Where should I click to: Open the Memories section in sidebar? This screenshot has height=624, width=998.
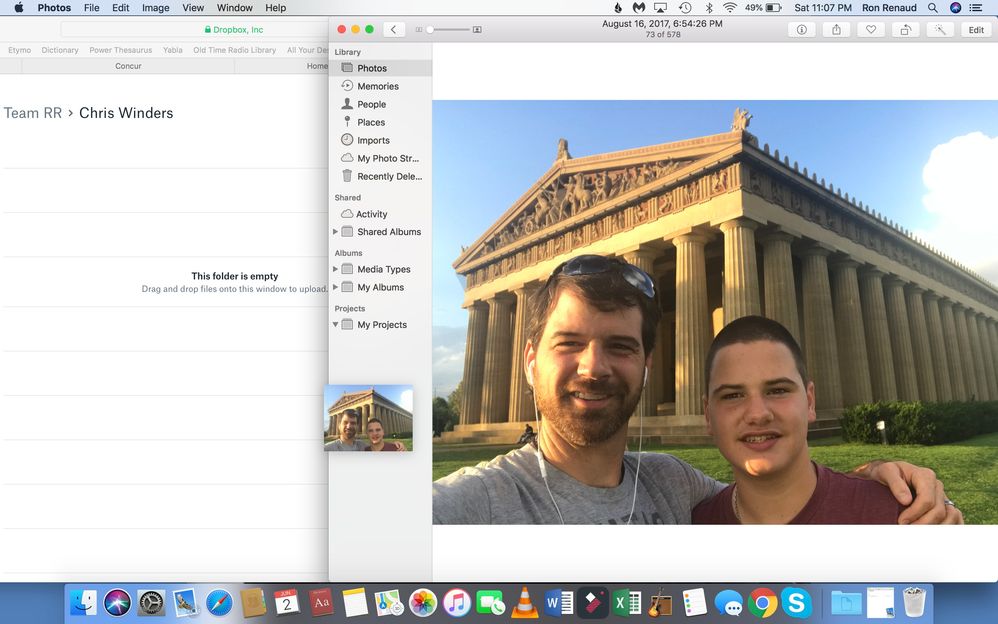[x=376, y=86]
